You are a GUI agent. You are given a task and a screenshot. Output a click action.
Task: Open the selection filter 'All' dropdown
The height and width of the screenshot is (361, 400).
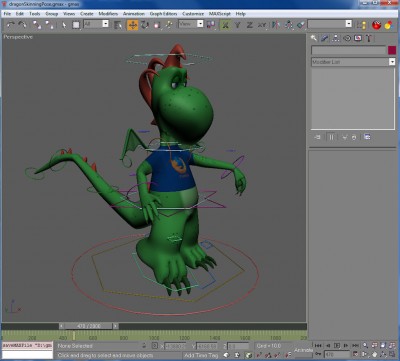[x=106, y=24]
